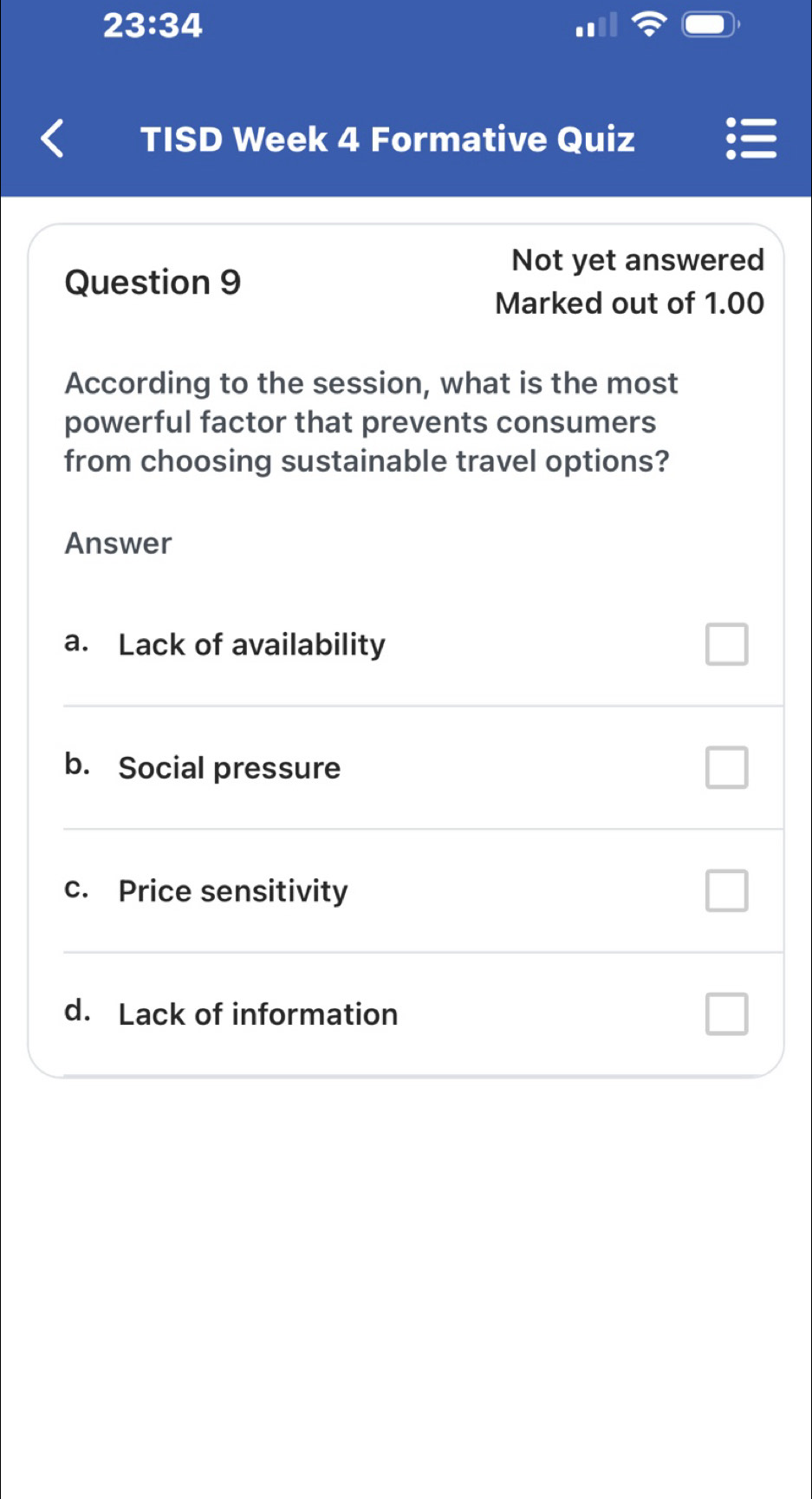Select answer text 'Lack of information'

click(x=258, y=1013)
